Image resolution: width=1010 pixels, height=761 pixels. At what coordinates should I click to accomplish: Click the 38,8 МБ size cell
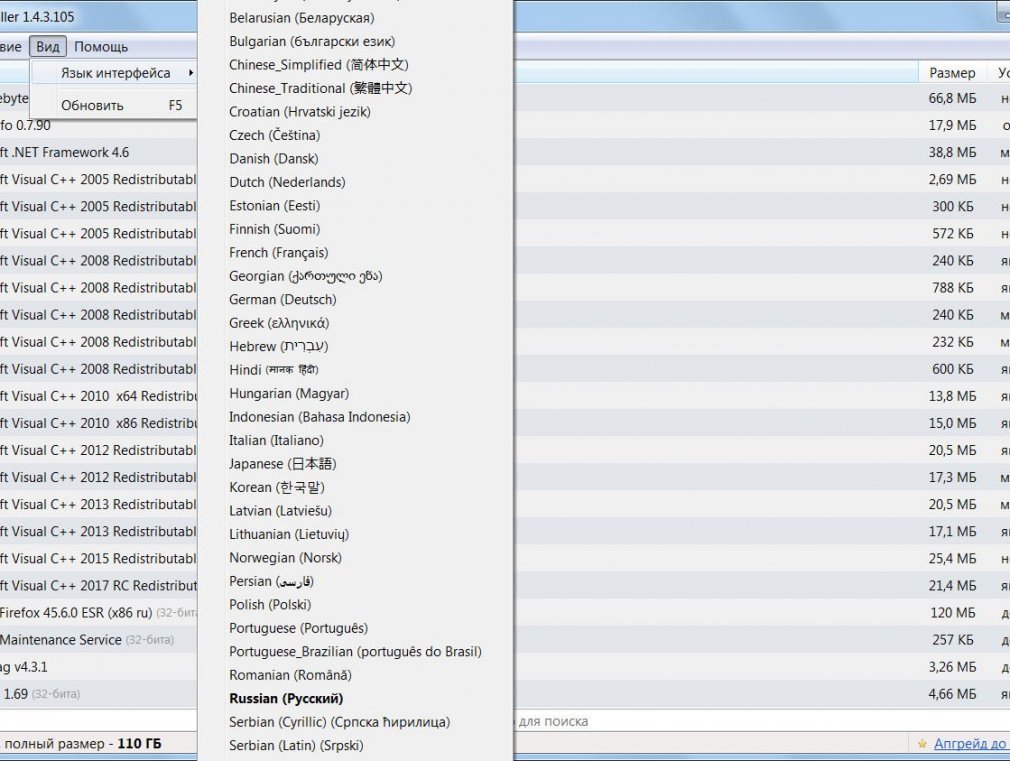coord(952,153)
